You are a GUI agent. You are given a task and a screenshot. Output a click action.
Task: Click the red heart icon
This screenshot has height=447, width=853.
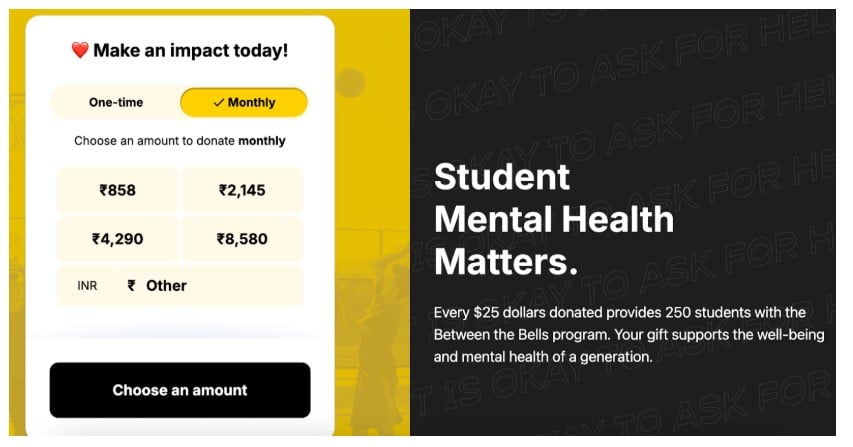80,50
